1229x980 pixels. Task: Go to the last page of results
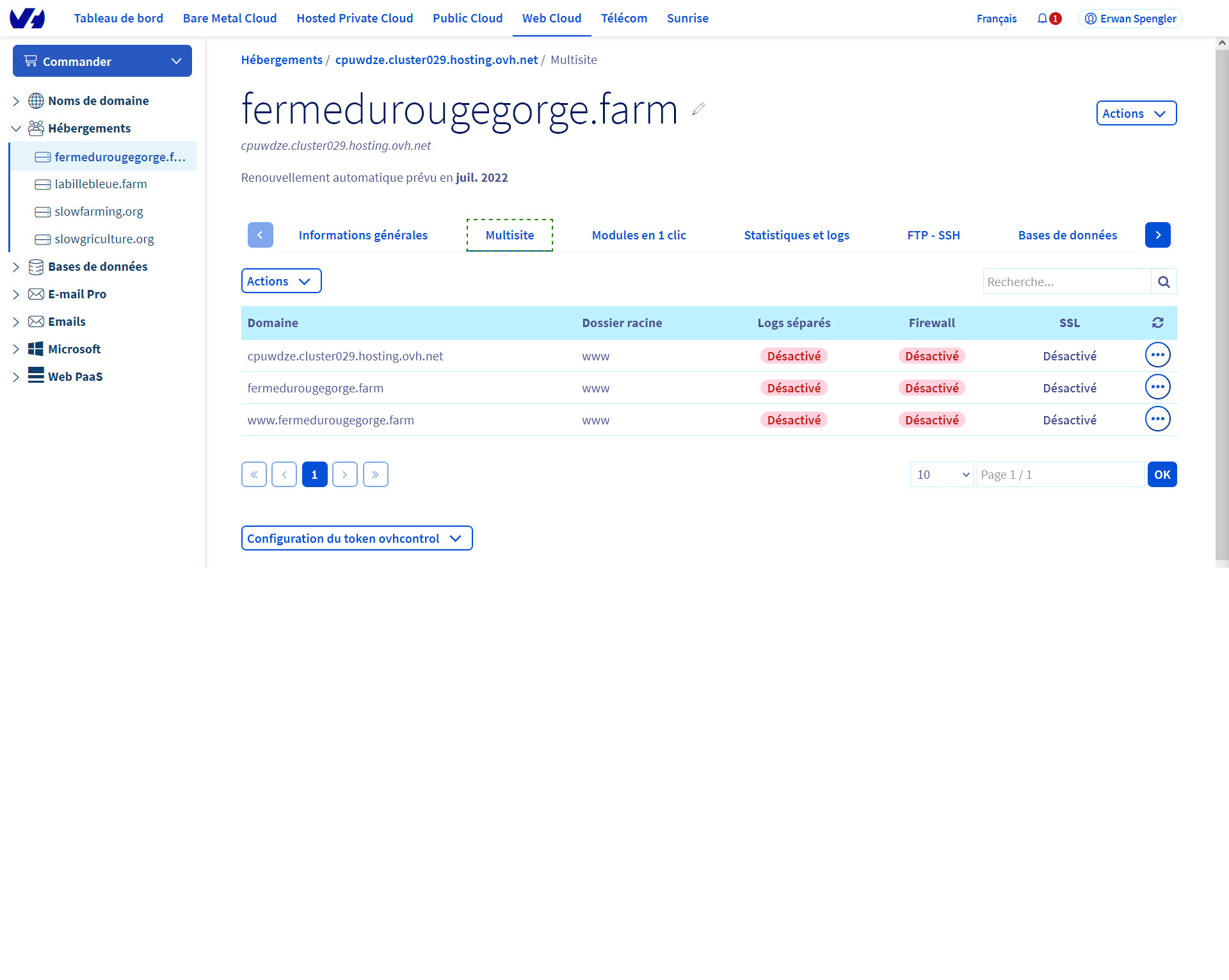[x=376, y=474]
